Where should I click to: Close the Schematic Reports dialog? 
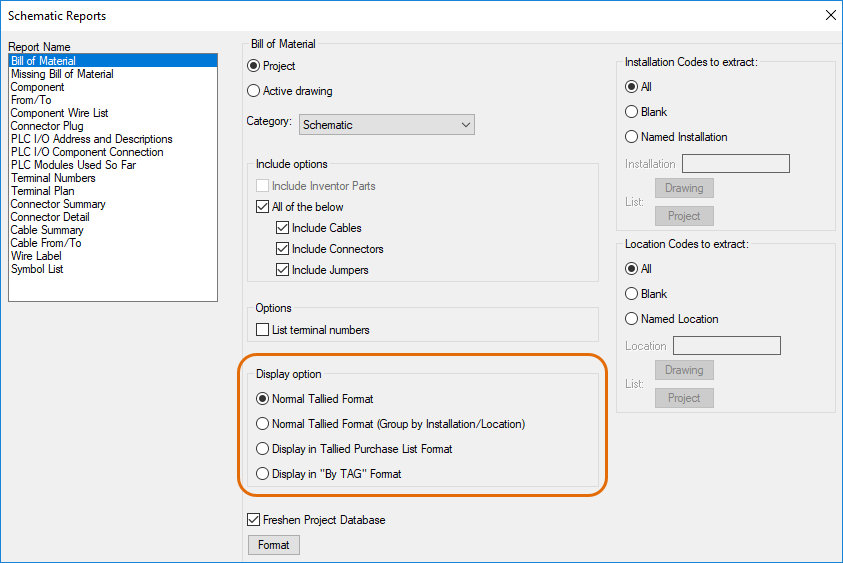[829, 15]
